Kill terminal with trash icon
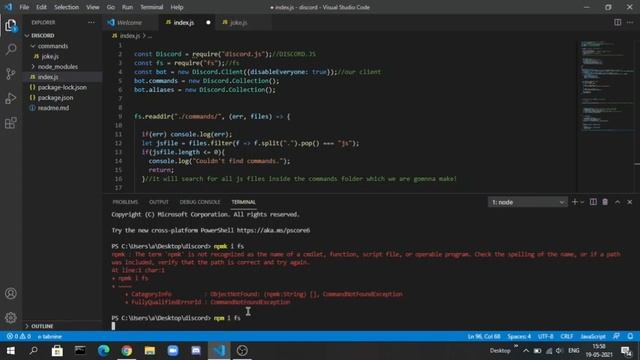Image resolution: width=640 pixels, height=360 pixels. point(605,202)
